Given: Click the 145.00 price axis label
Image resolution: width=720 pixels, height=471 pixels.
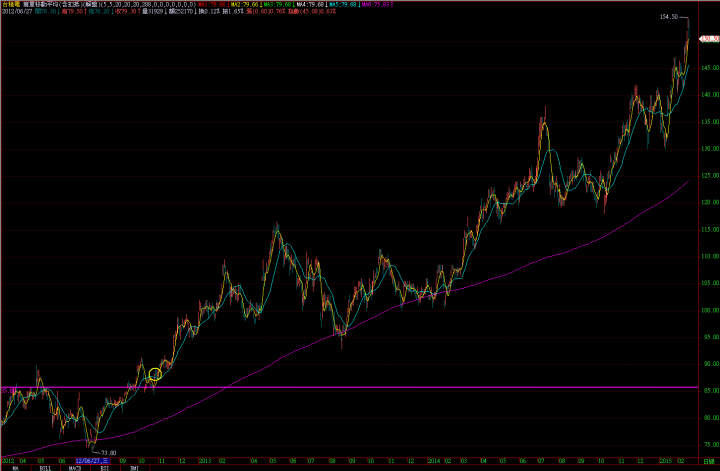Looking at the screenshot, I should coord(710,68).
